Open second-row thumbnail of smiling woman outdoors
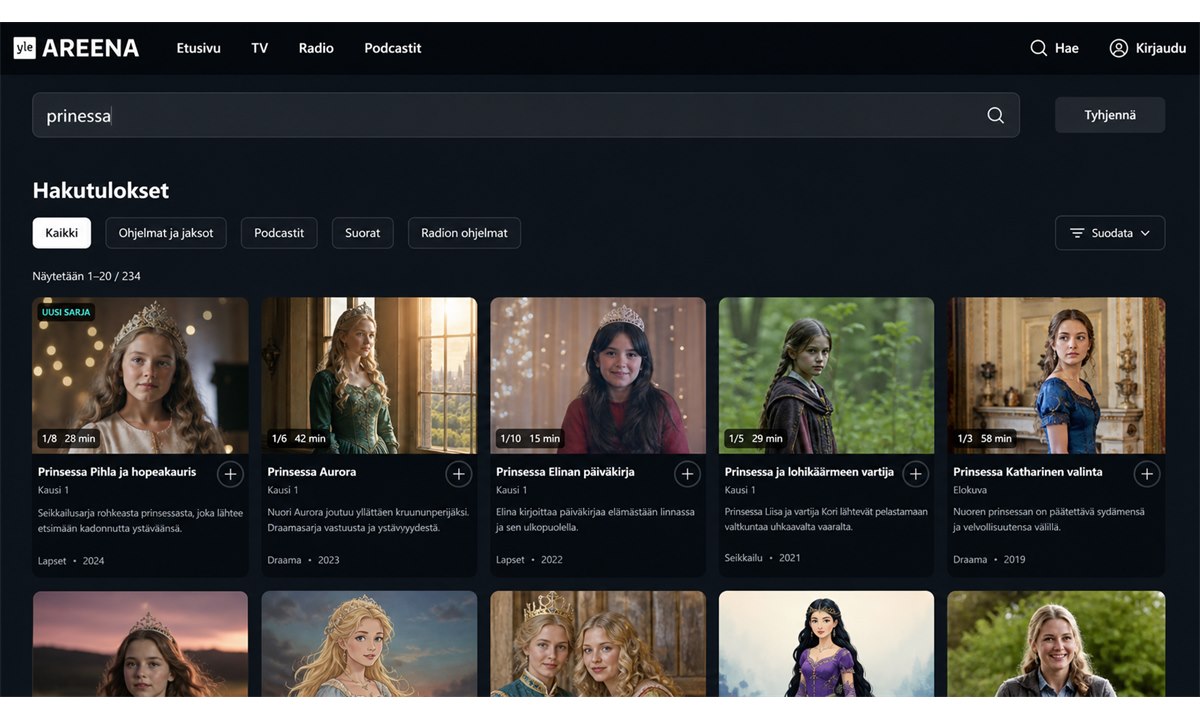Screen dimensions: 1200x720 click(x=1056, y=644)
